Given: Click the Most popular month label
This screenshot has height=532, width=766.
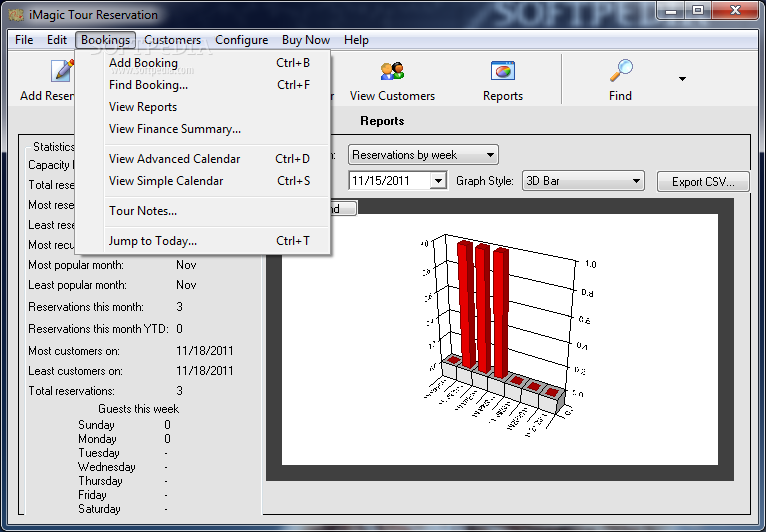Looking at the screenshot, I should click(x=76, y=265).
